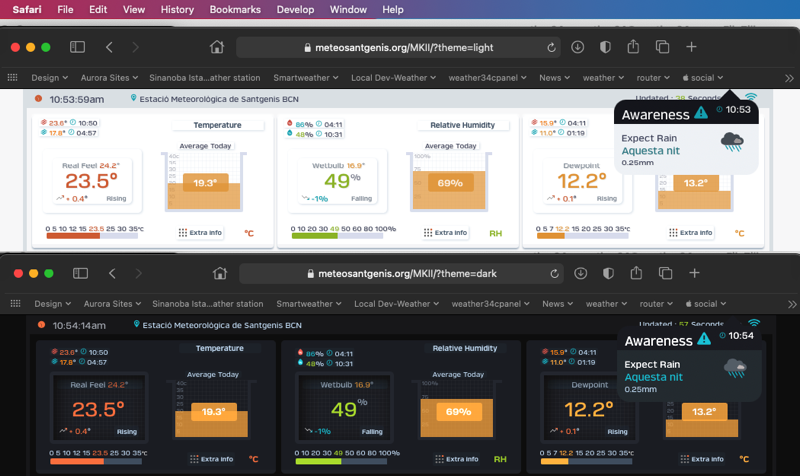Open the History menu
Viewport: 800px width, 476px height.
click(177, 9)
